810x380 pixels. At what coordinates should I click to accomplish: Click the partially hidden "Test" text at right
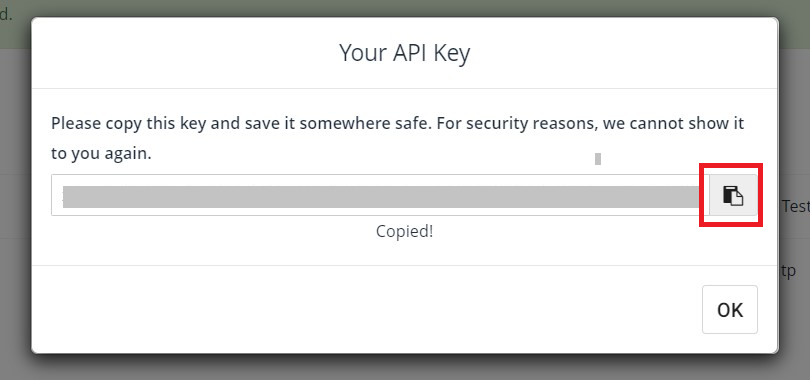(x=795, y=206)
